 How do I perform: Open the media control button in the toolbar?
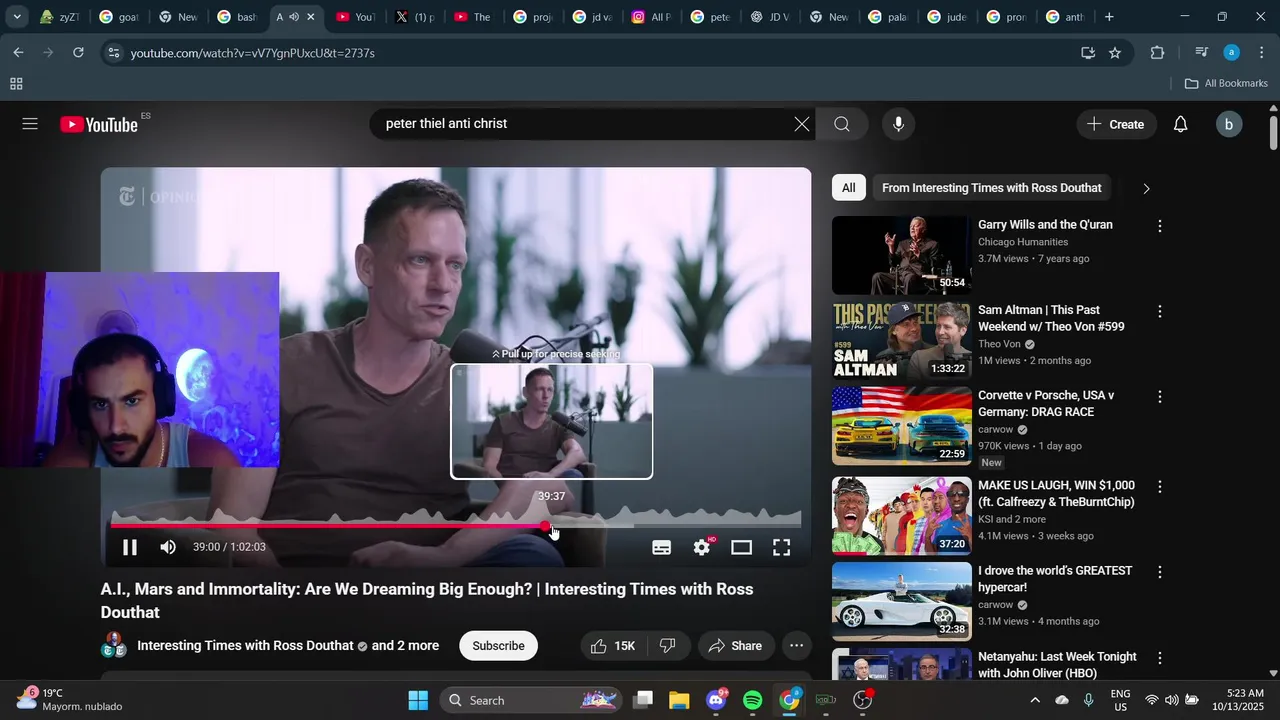tap(1202, 52)
